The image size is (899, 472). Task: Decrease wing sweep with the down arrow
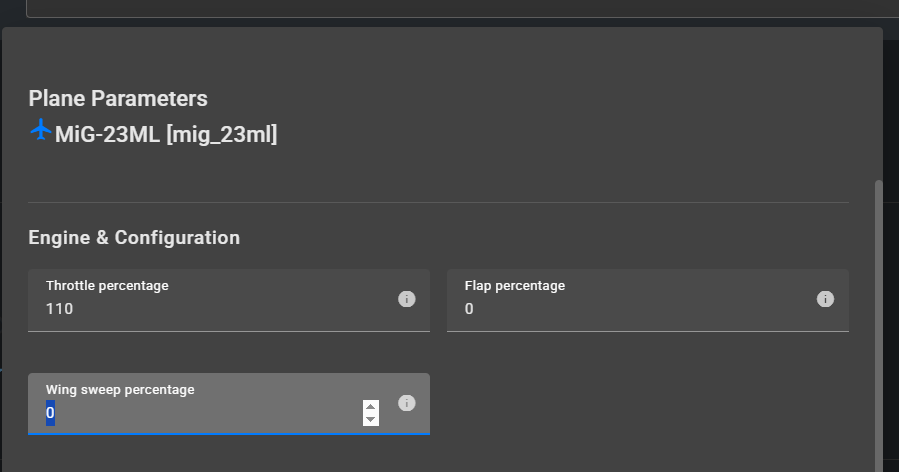click(371, 419)
